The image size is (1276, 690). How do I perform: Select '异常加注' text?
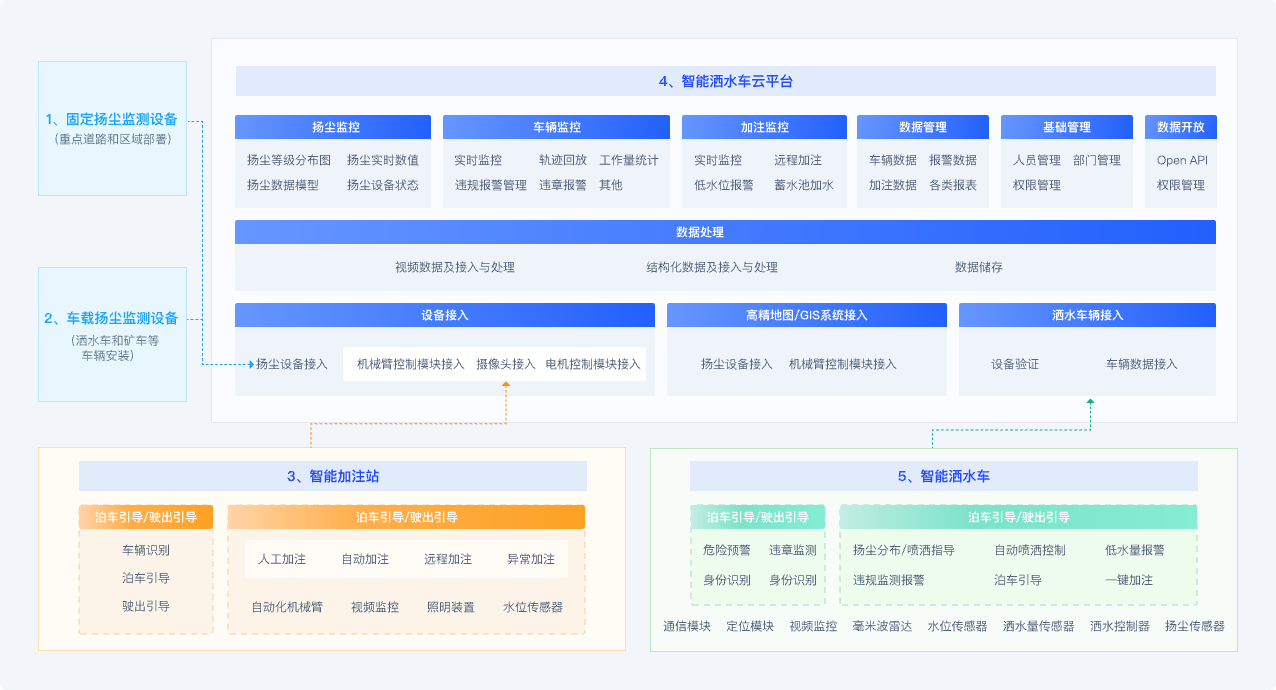(x=531, y=559)
